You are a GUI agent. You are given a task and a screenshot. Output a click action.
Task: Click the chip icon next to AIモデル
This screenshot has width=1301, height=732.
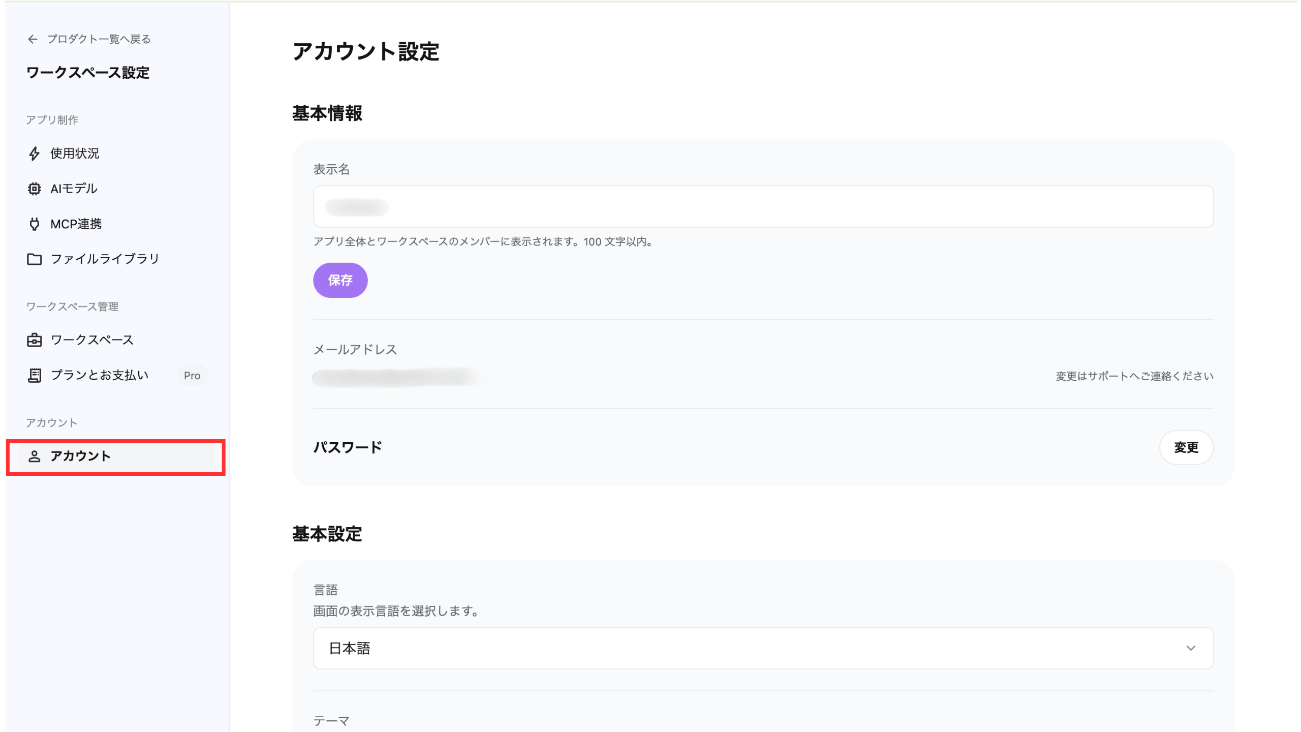(x=35, y=189)
